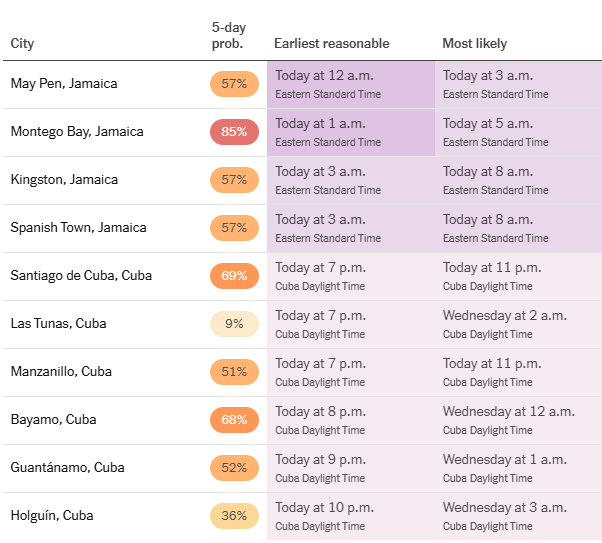Select the Earliest reasonable column header
The height and width of the screenshot is (543, 602).
pos(331,44)
